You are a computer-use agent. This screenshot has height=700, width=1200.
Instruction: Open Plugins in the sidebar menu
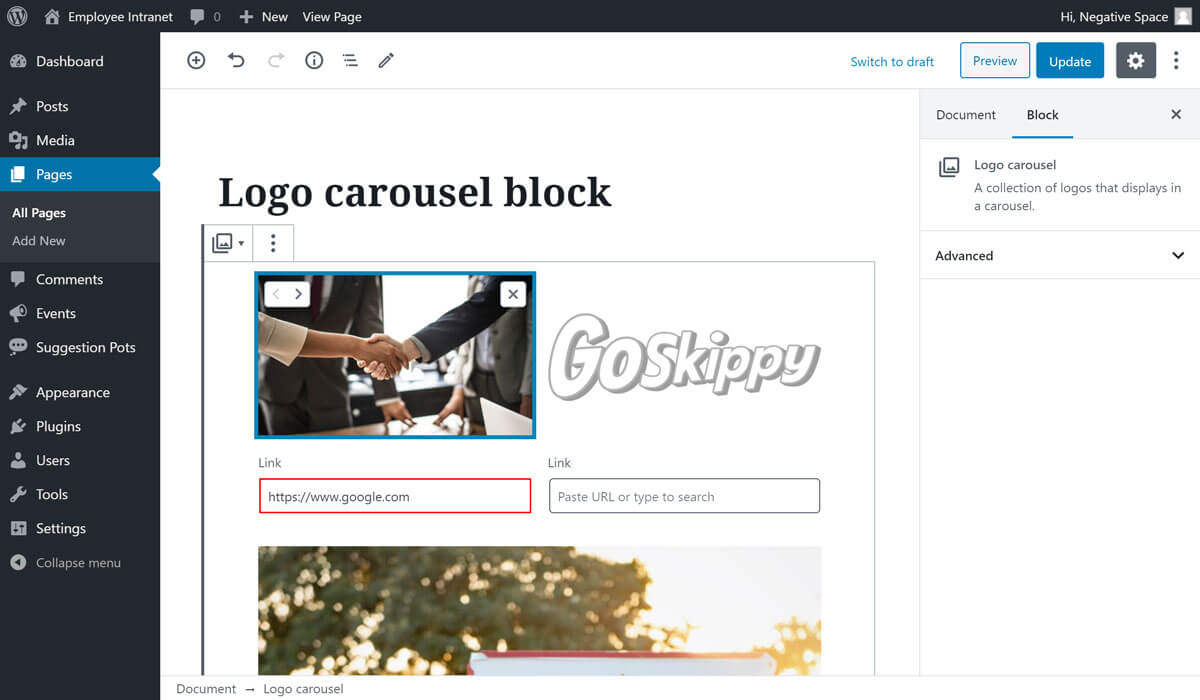(x=58, y=427)
